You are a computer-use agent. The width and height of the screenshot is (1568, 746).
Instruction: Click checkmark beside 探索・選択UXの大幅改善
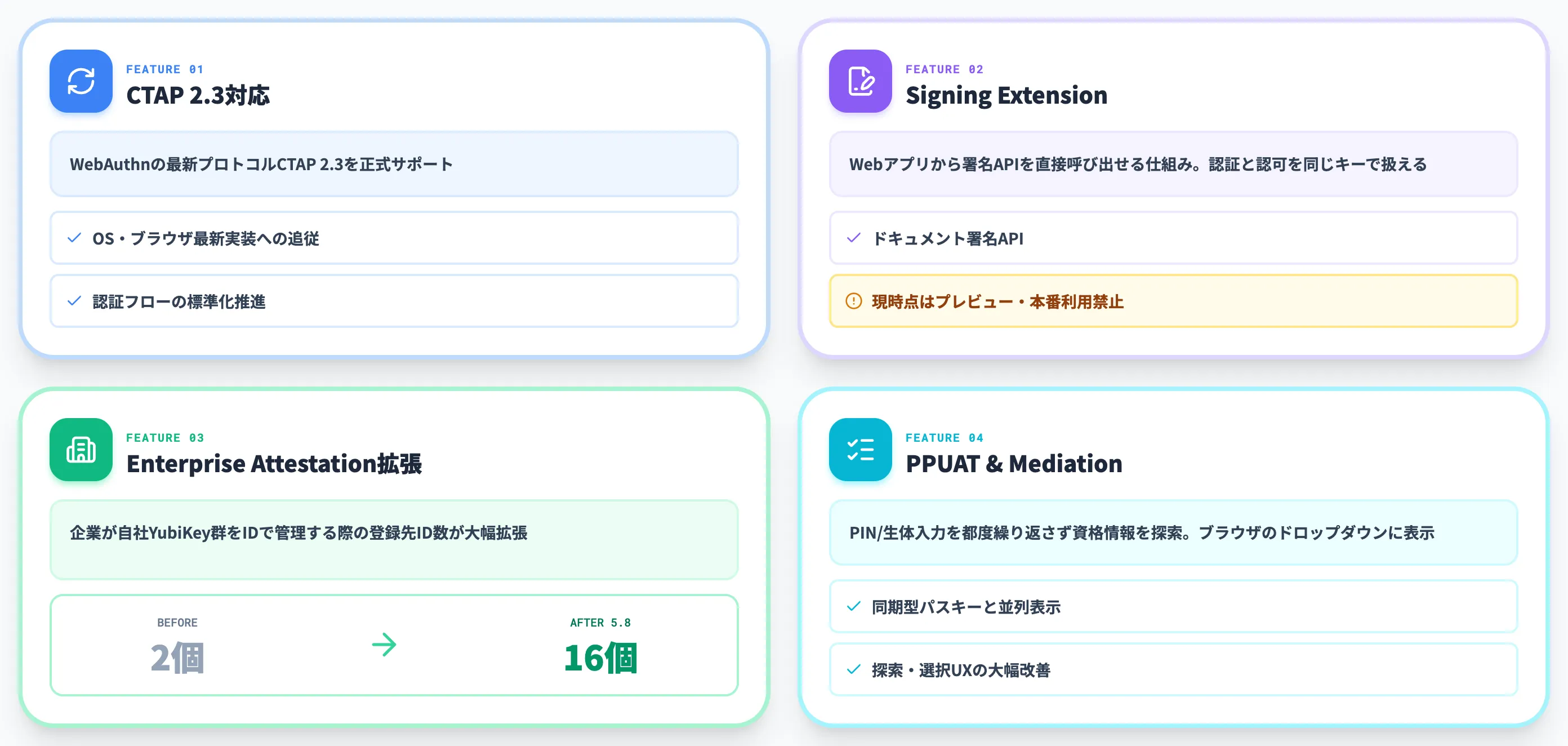pos(853,670)
